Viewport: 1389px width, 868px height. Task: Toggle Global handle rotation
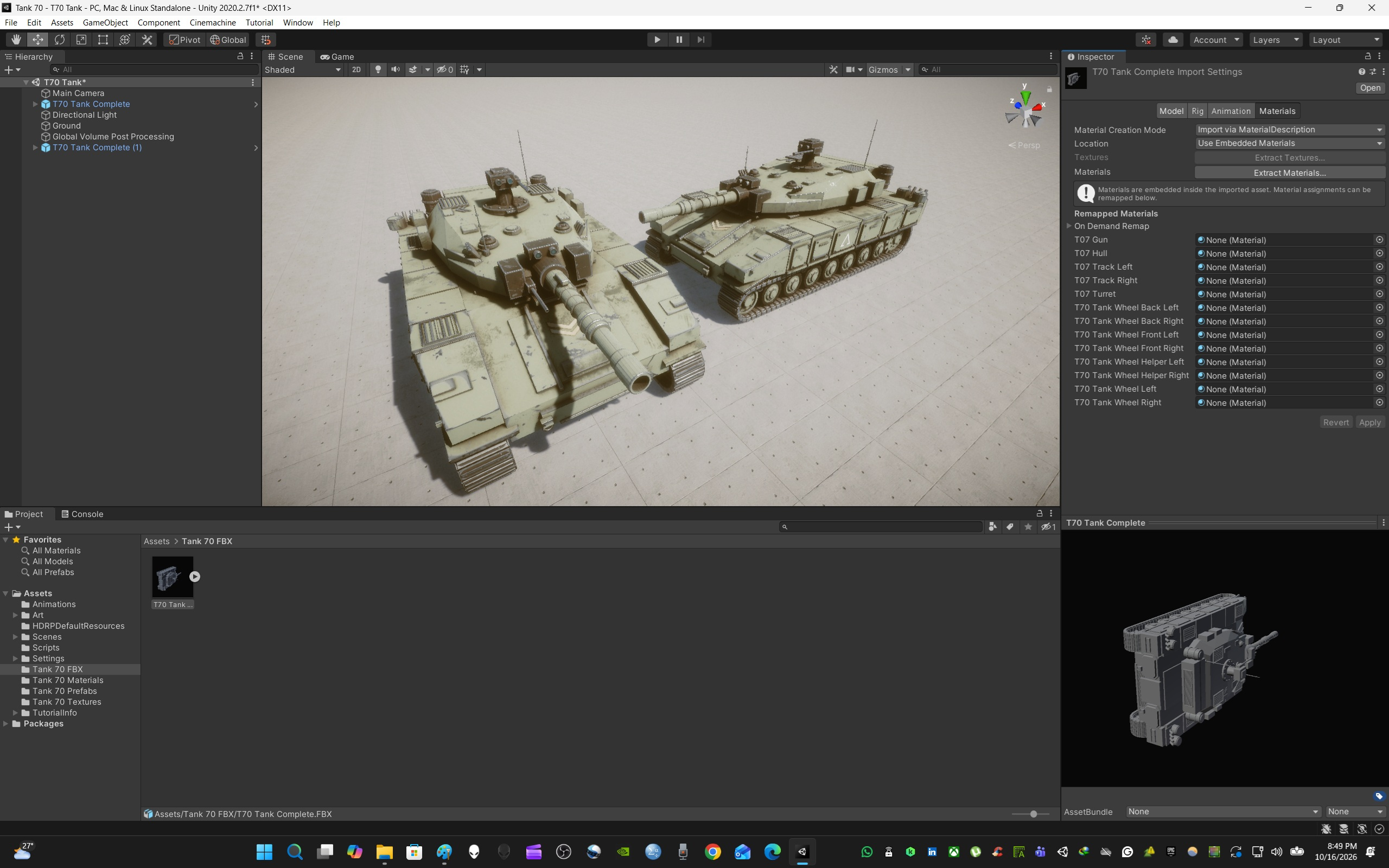click(228, 40)
